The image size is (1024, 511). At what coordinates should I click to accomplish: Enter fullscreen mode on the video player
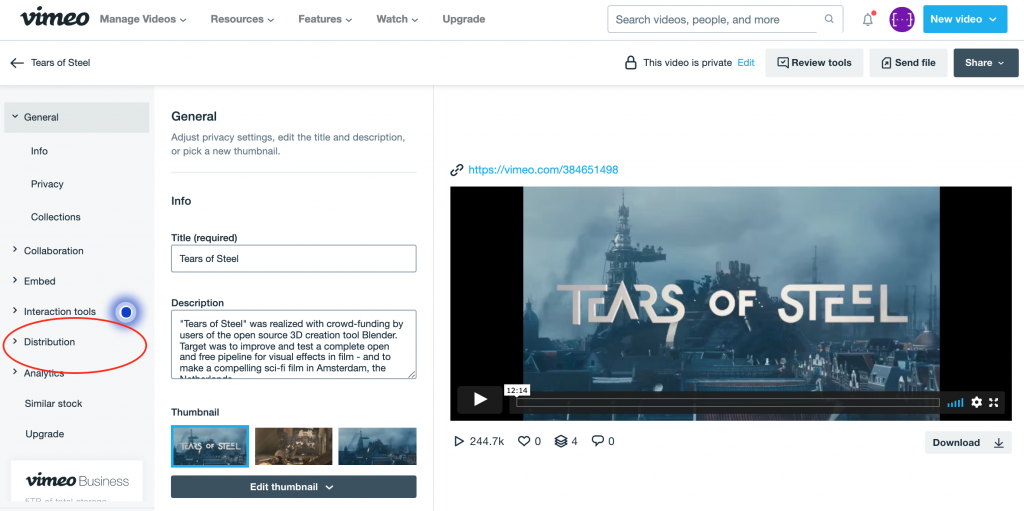pos(994,402)
